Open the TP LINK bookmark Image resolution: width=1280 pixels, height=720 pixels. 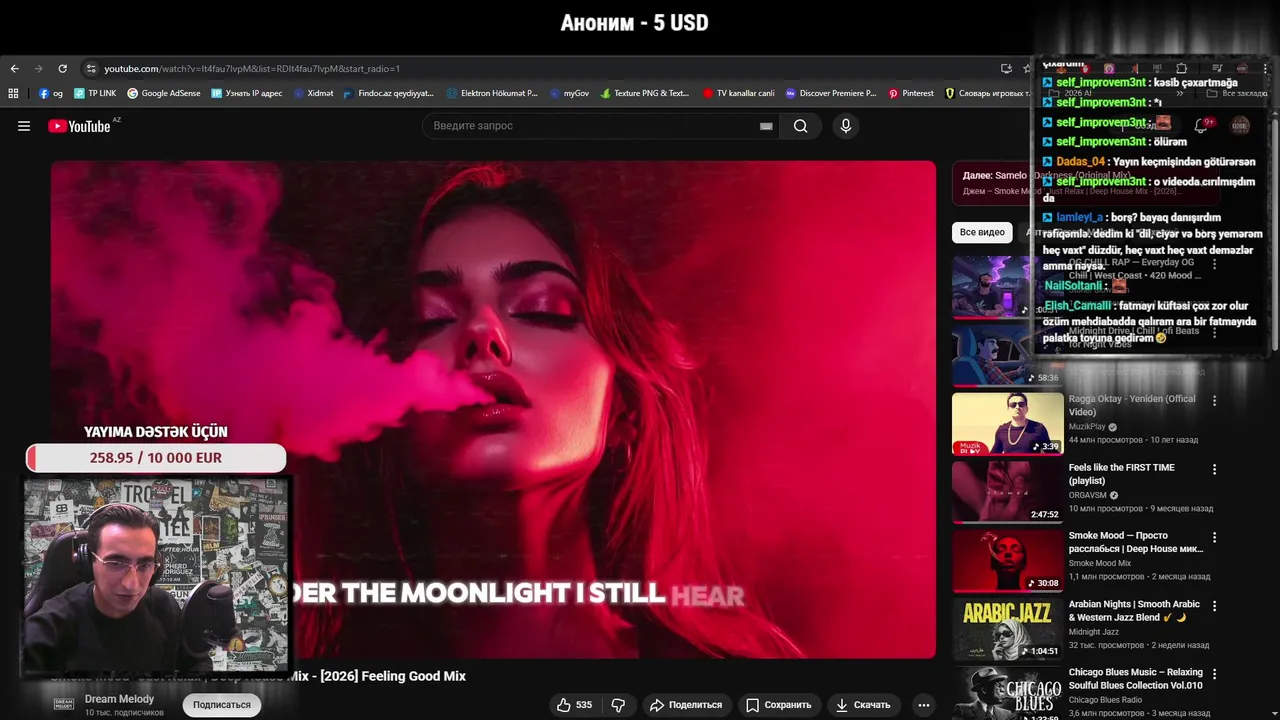point(95,93)
